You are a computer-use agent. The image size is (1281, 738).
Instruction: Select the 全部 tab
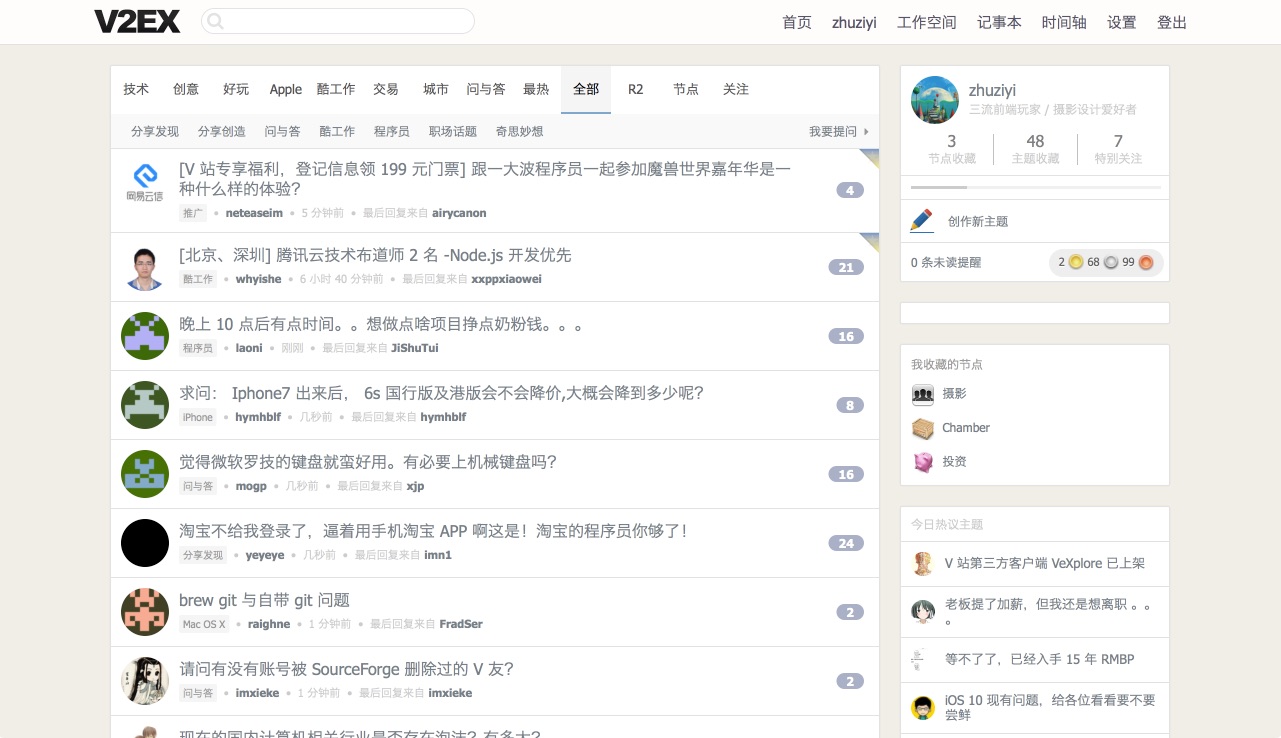(586, 89)
